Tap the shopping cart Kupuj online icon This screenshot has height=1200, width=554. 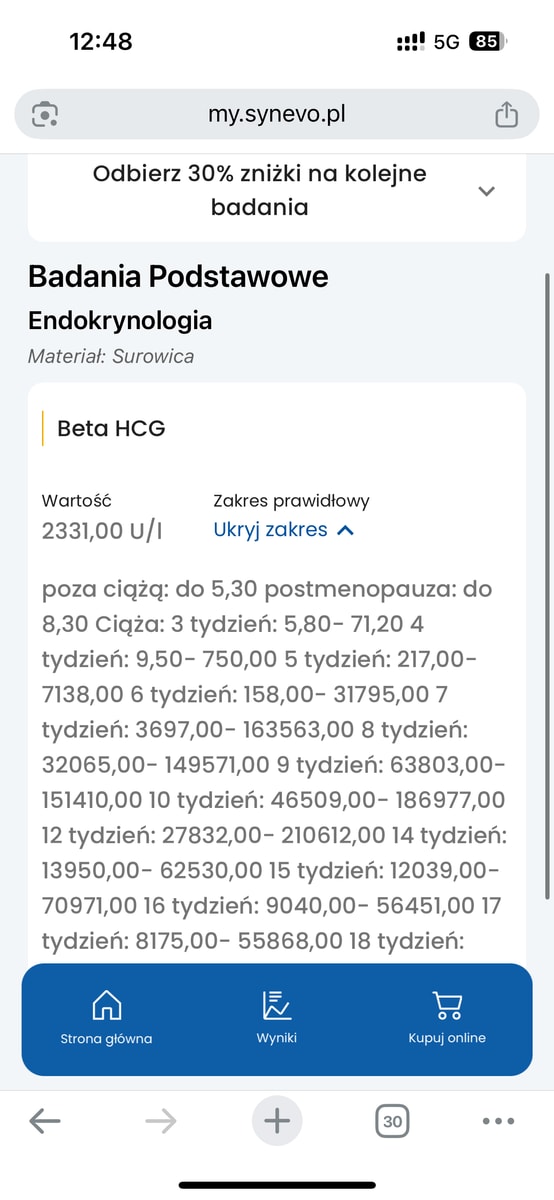(447, 1005)
